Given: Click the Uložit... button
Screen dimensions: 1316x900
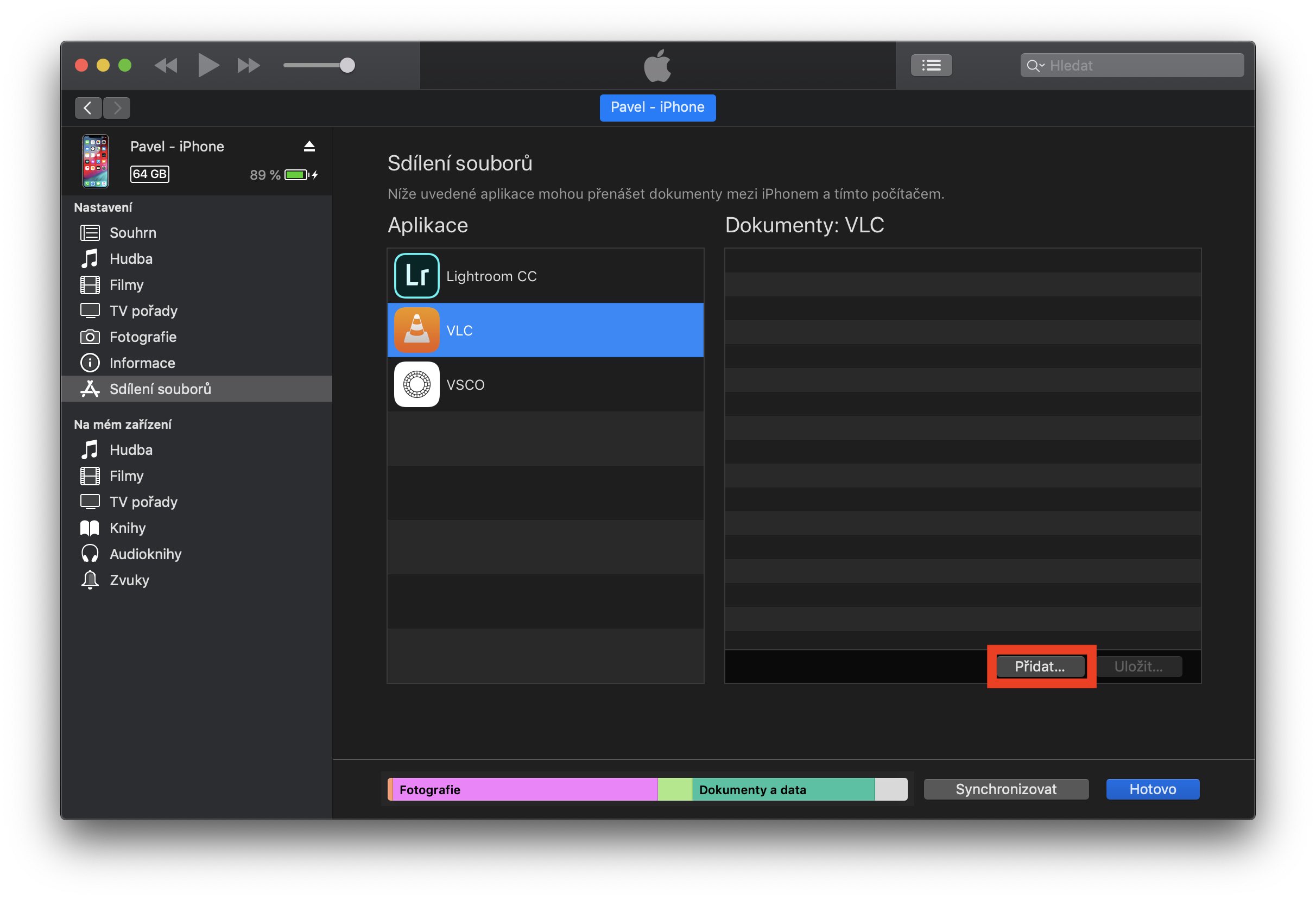Looking at the screenshot, I should [1139, 667].
